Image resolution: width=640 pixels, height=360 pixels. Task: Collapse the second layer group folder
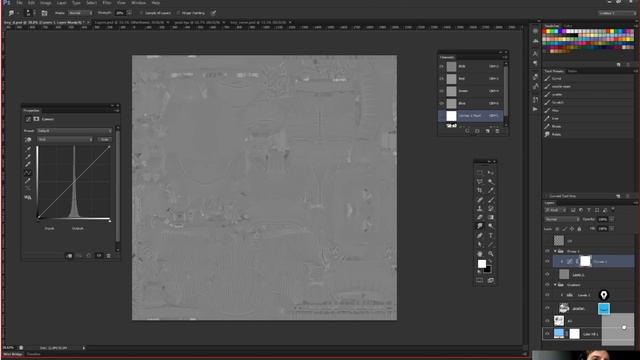click(x=555, y=285)
